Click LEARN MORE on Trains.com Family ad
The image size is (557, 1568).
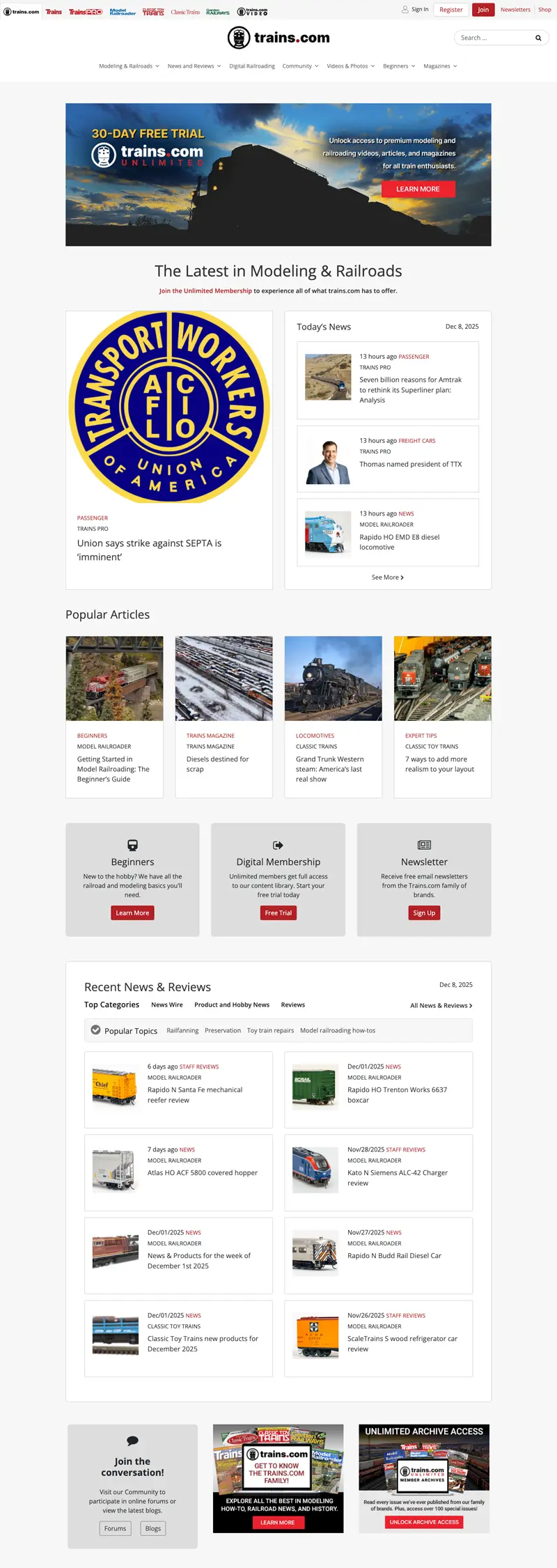point(277,1523)
